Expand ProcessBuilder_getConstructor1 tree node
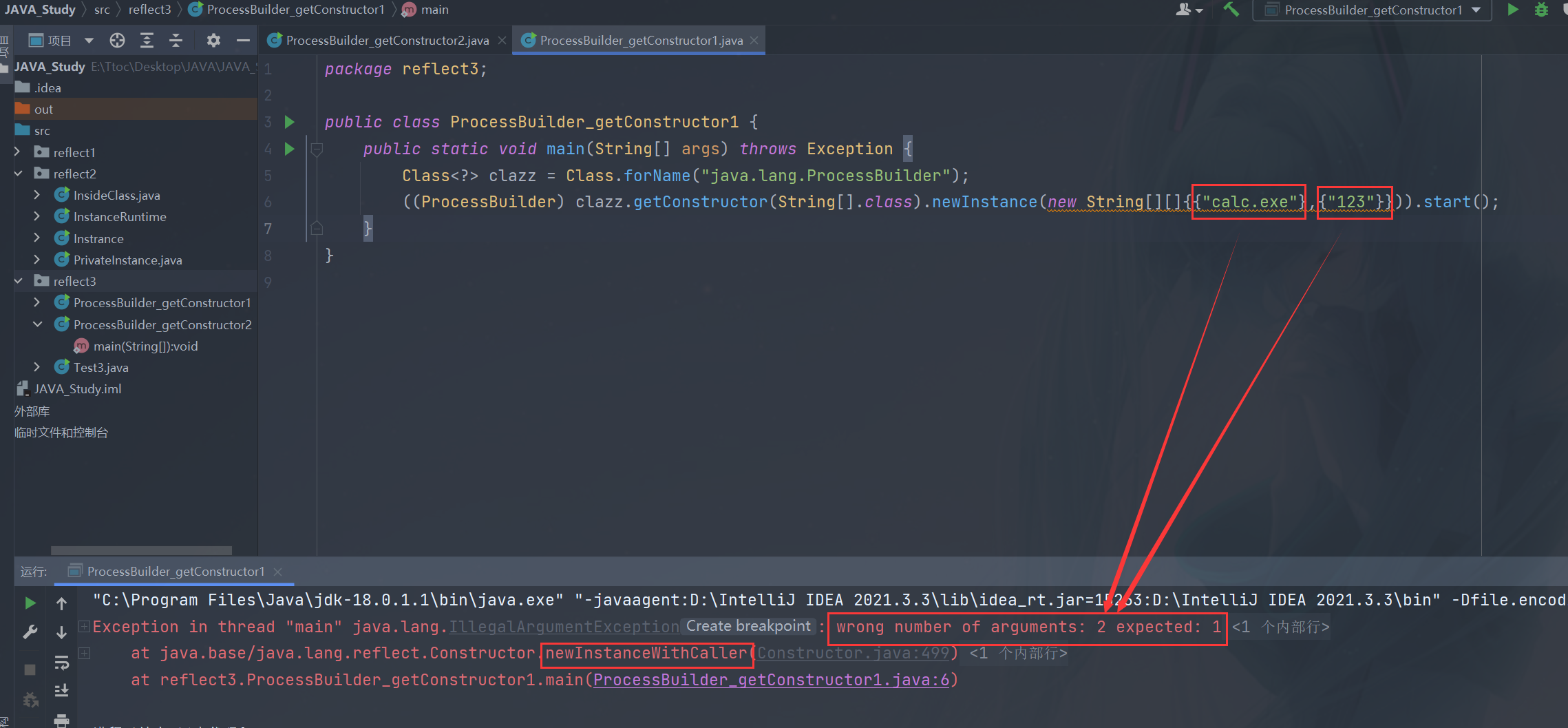1568x728 pixels. [x=37, y=302]
